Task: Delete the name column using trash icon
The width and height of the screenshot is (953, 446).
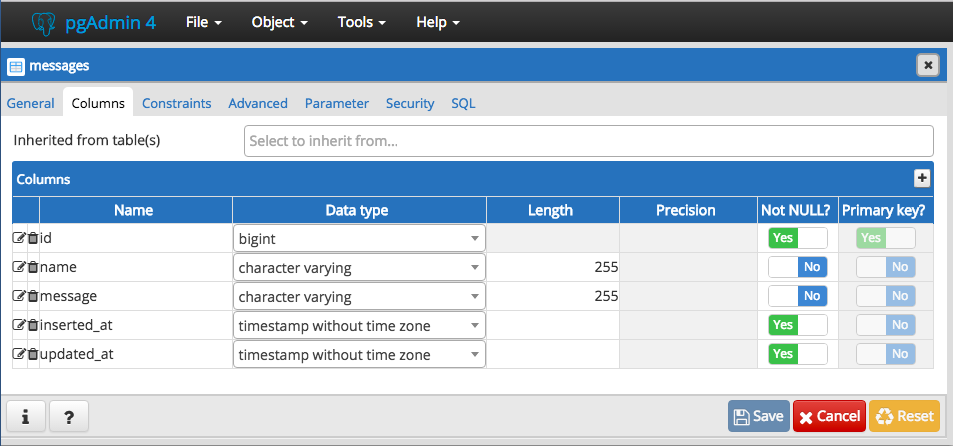Action: coord(32,267)
